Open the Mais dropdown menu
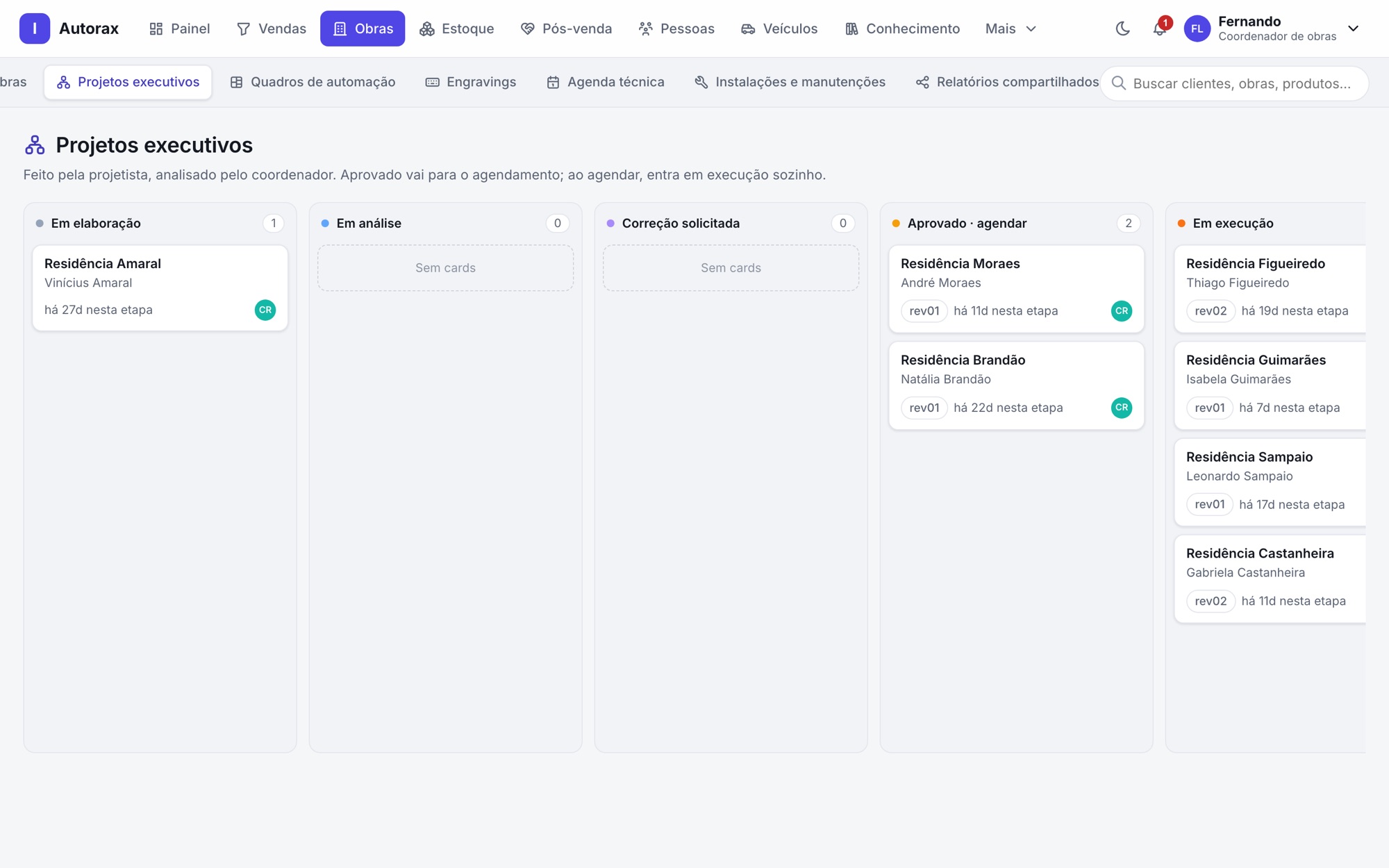This screenshot has width=1389, height=868. click(x=1010, y=28)
